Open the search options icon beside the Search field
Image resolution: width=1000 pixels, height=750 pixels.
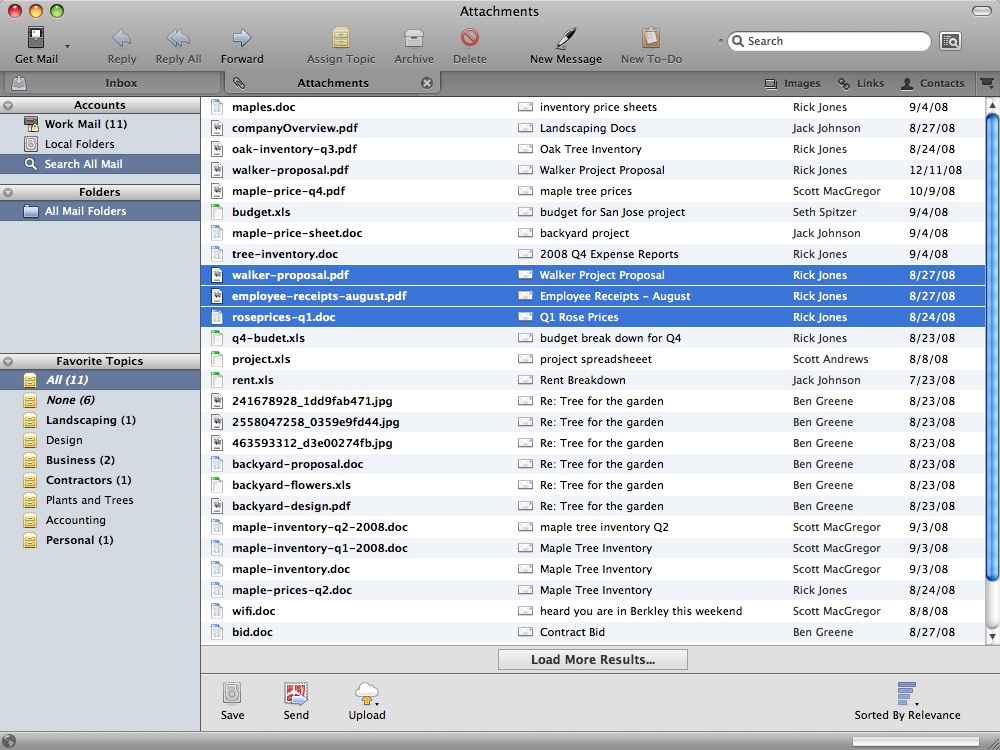coord(950,41)
